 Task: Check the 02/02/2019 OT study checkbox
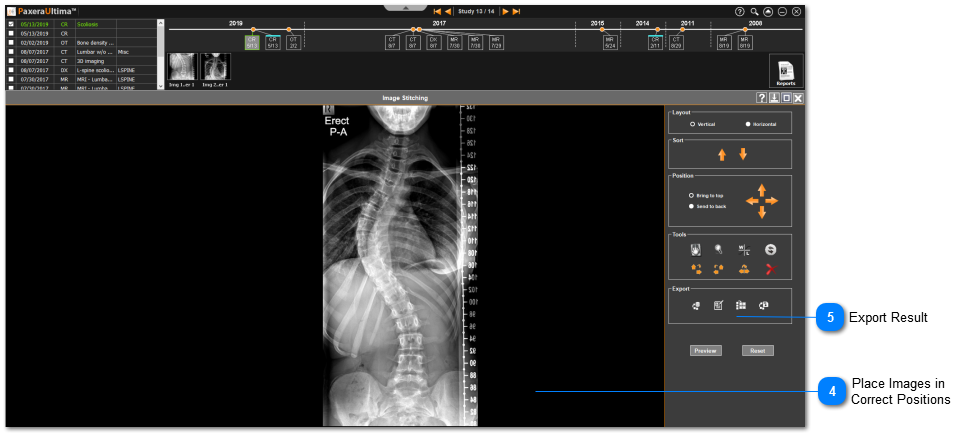point(11,42)
